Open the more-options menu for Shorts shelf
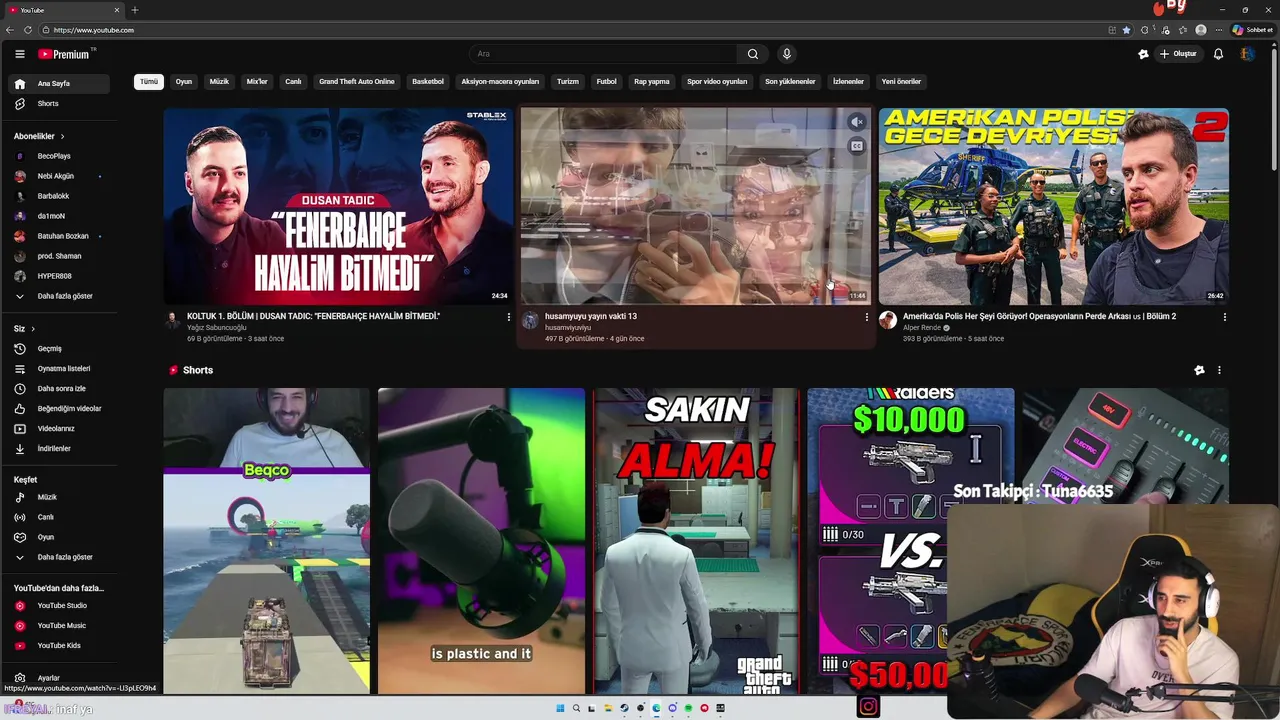This screenshot has width=1280, height=720. point(1219,370)
